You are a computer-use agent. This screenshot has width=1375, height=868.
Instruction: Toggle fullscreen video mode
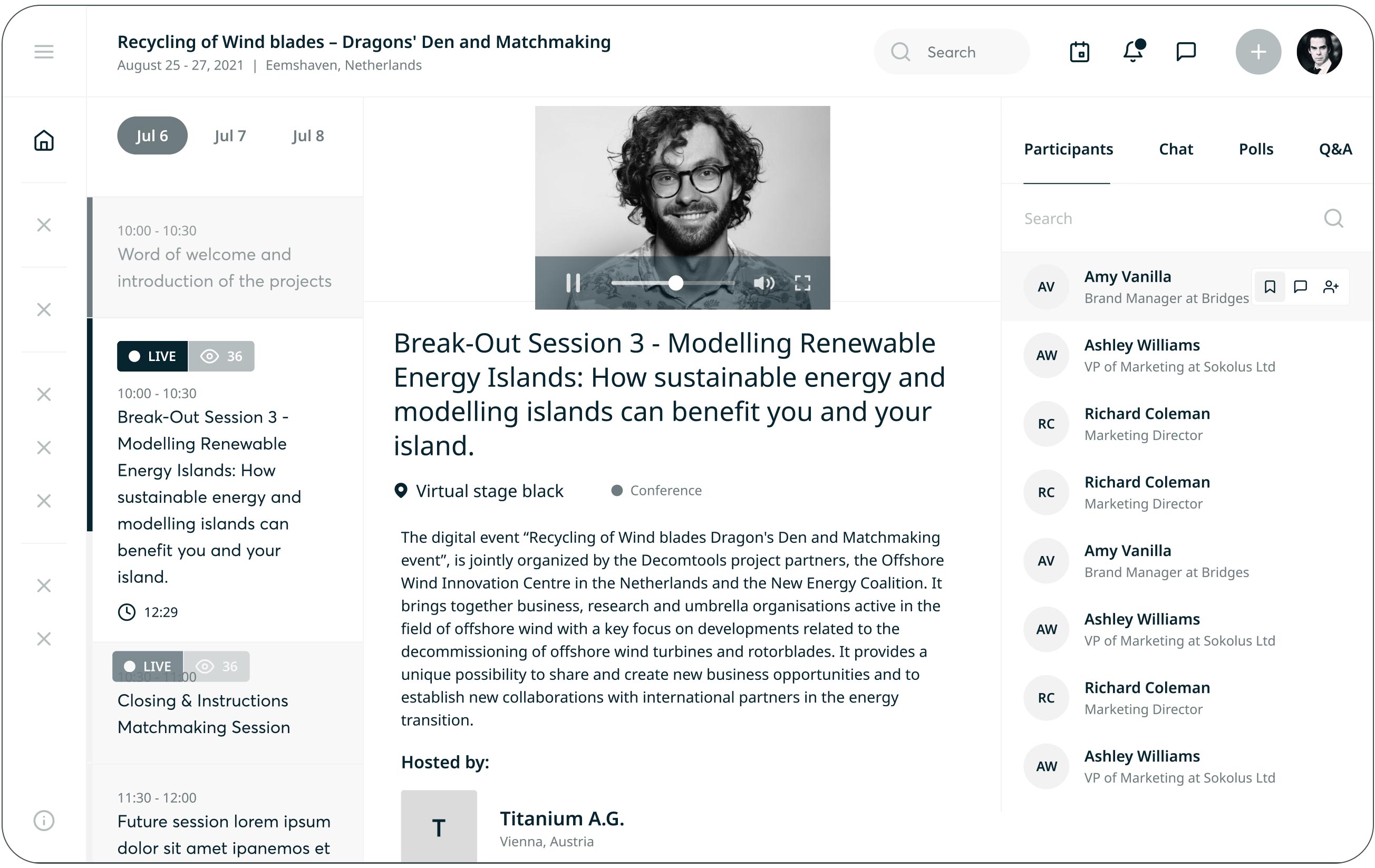(802, 283)
